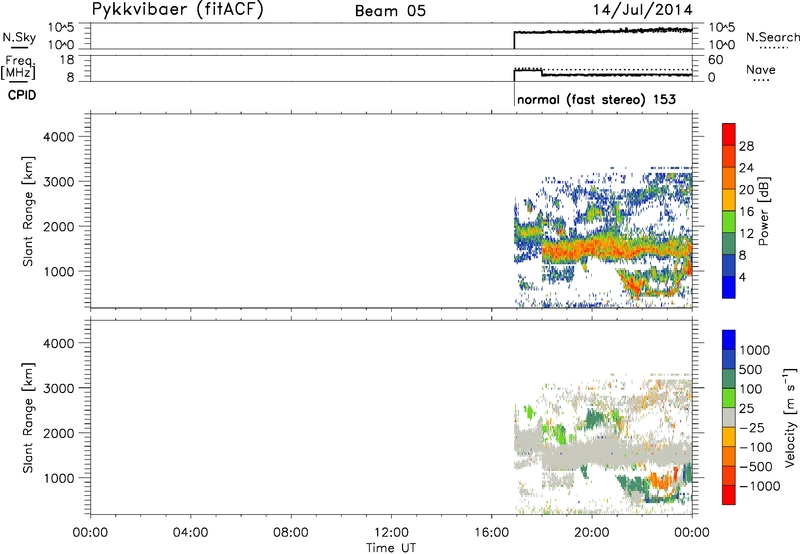Click the 'Velocity [m s-1]' colorbar label
Viewport: 800px width, 554px height.
(x=790, y=418)
